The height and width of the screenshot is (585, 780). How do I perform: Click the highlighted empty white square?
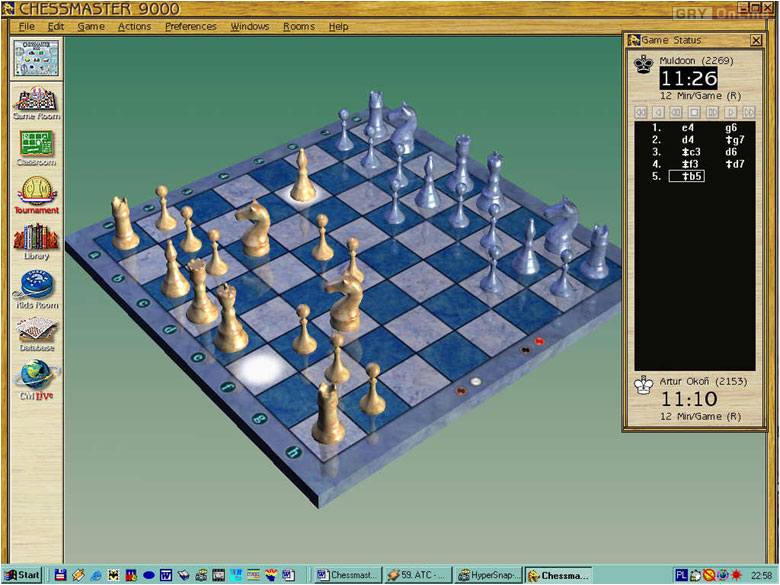pyautogui.click(x=260, y=369)
